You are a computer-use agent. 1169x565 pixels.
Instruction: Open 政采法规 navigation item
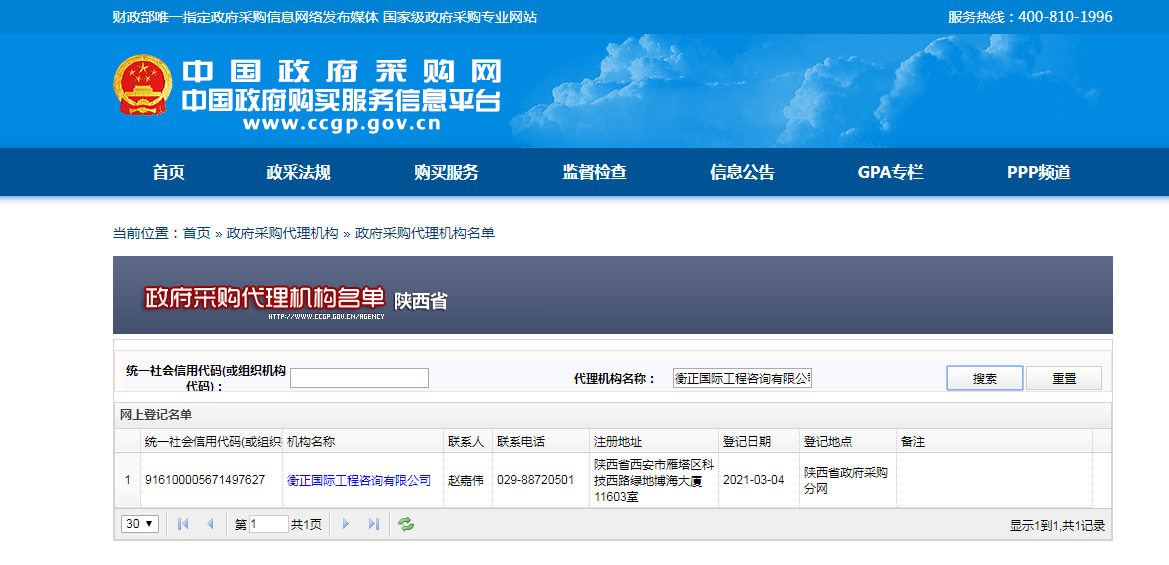298,172
